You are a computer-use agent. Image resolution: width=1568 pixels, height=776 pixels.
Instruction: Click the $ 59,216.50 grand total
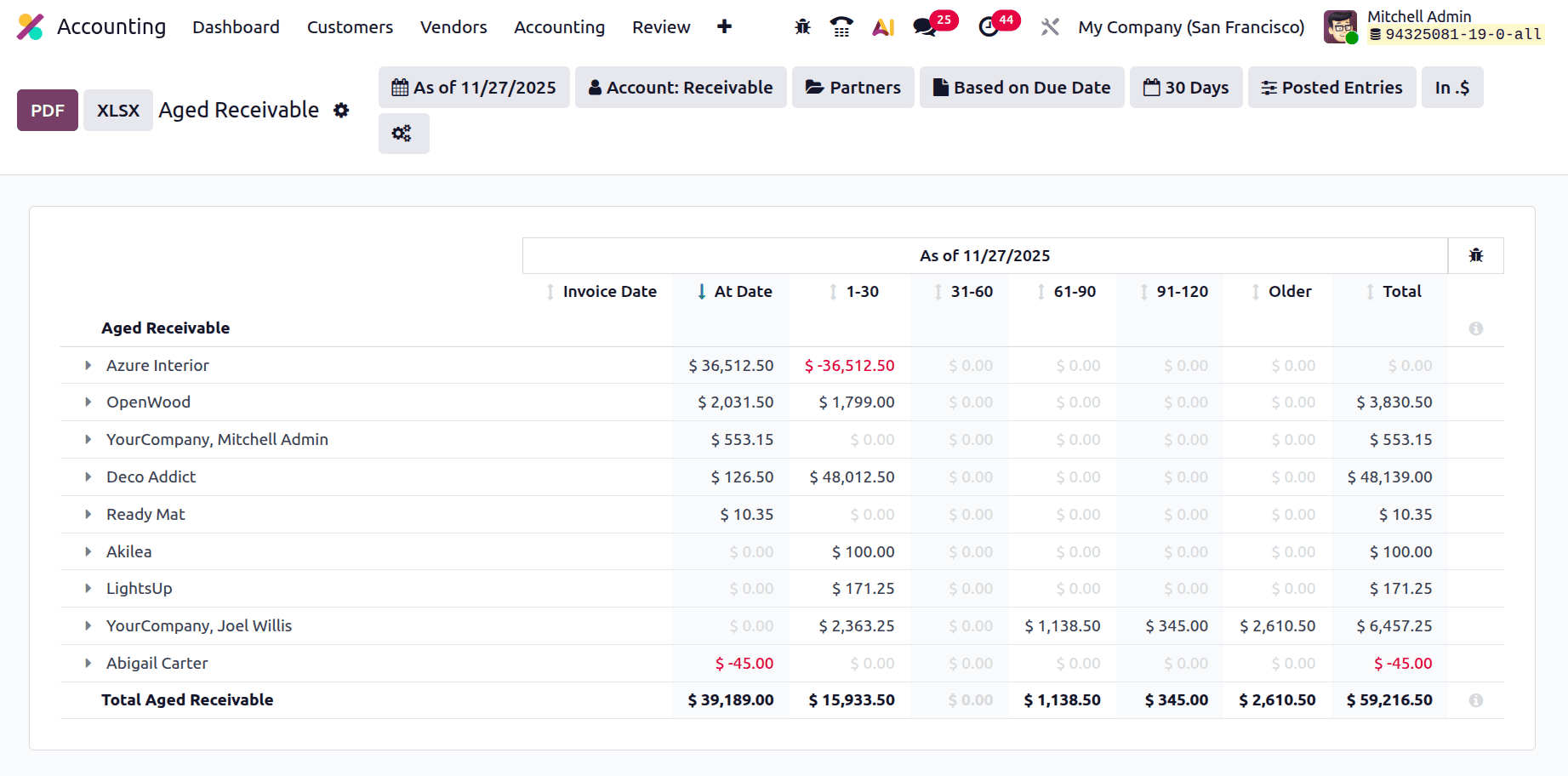click(1389, 700)
